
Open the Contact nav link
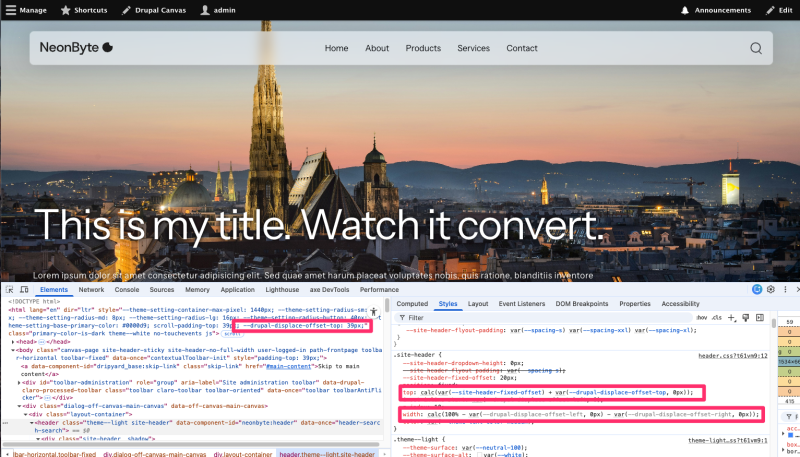coord(522,48)
